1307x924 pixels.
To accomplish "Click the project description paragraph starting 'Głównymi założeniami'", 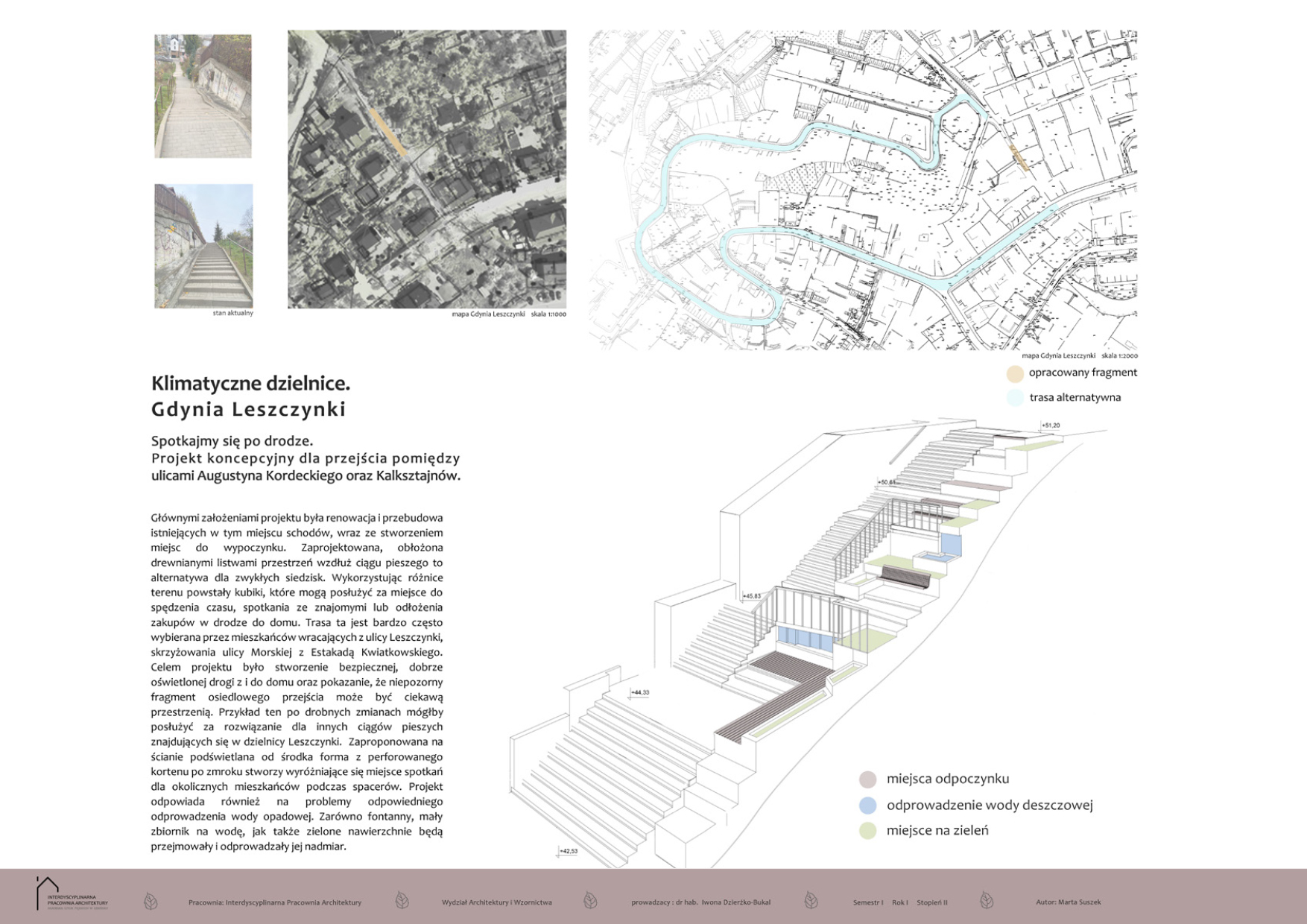I will (x=297, y=682).
